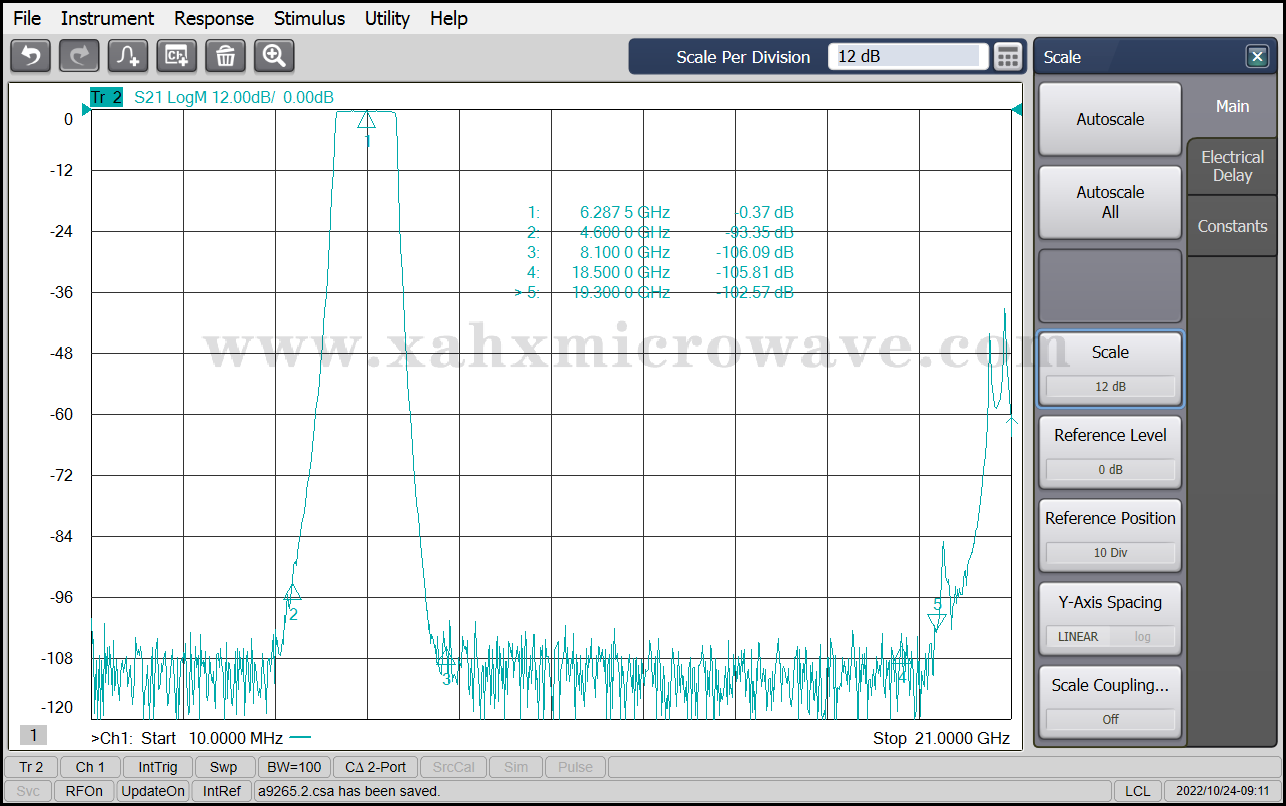Click the date and time display
Screen dimensions: 1286x806
pyautogui.click(x=1223, y=791)
